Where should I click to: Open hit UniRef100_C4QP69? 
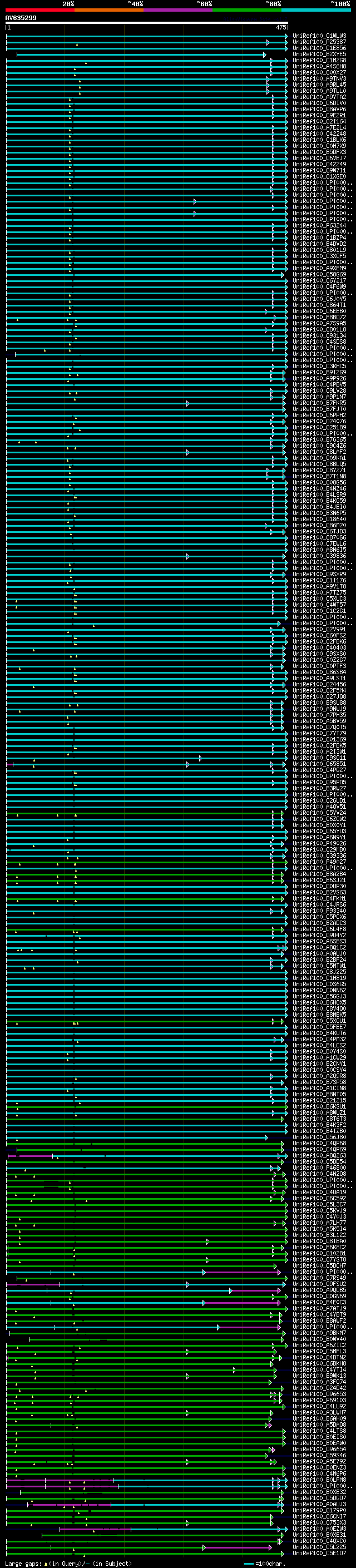tap(319, 1150)
